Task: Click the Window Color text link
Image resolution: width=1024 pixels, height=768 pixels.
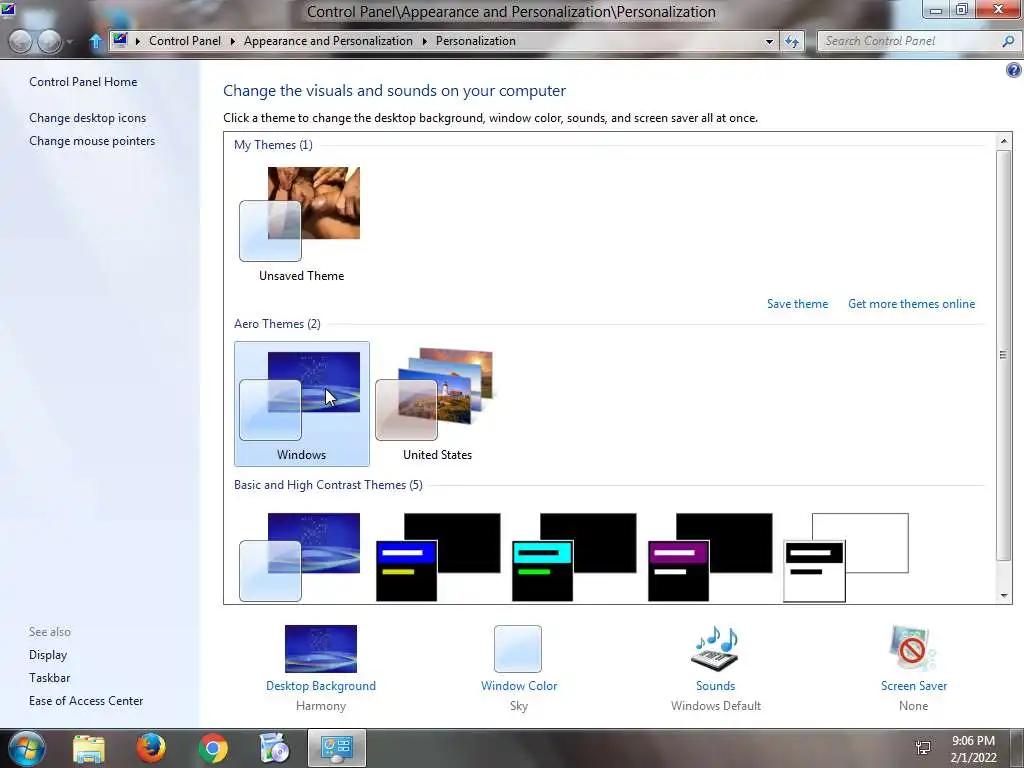Action: tap(519, 686)
